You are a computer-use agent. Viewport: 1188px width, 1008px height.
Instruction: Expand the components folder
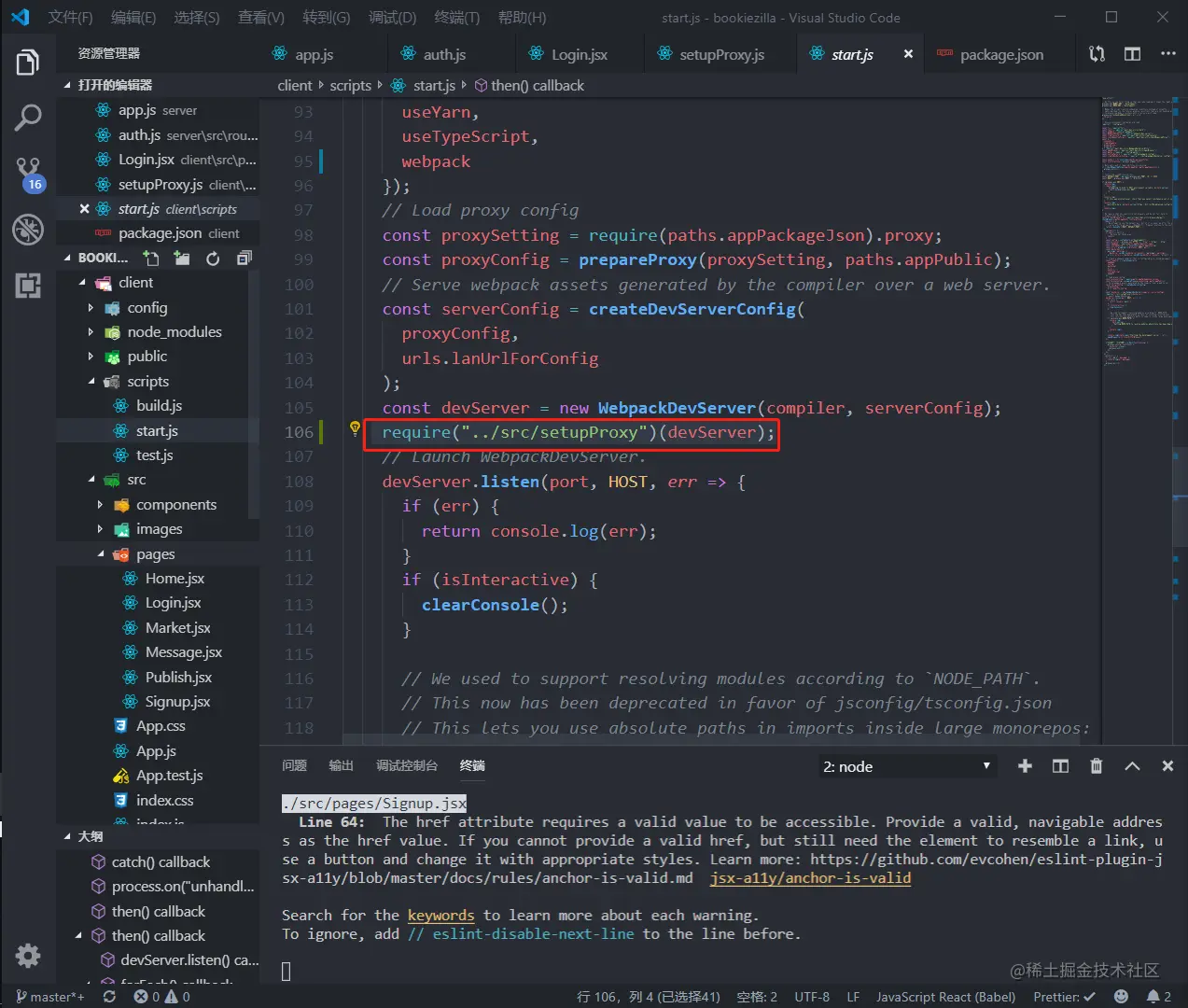pyautogui.click(x=100, y=505)
